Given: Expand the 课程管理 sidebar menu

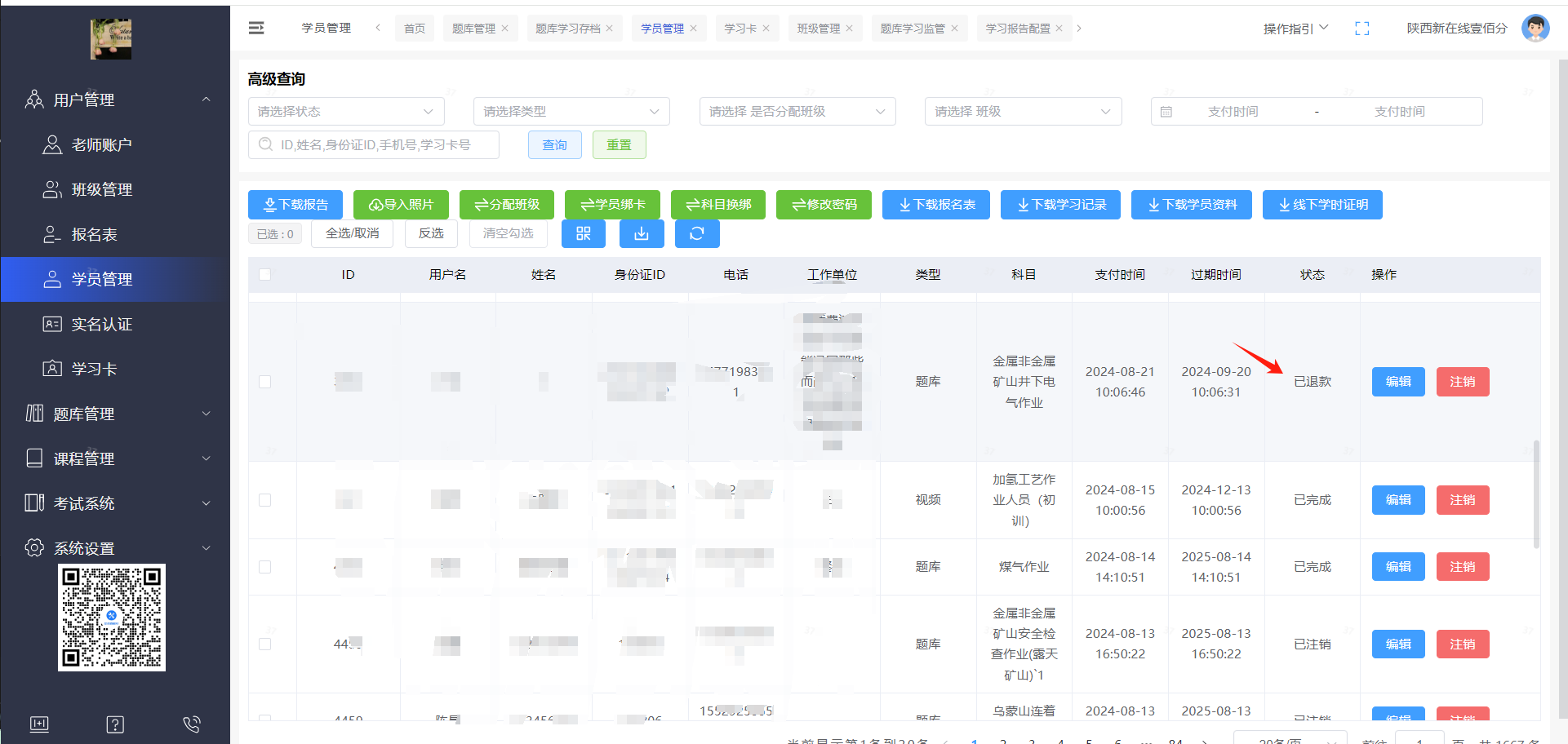Looking at the screenshot, I should 115,458.
